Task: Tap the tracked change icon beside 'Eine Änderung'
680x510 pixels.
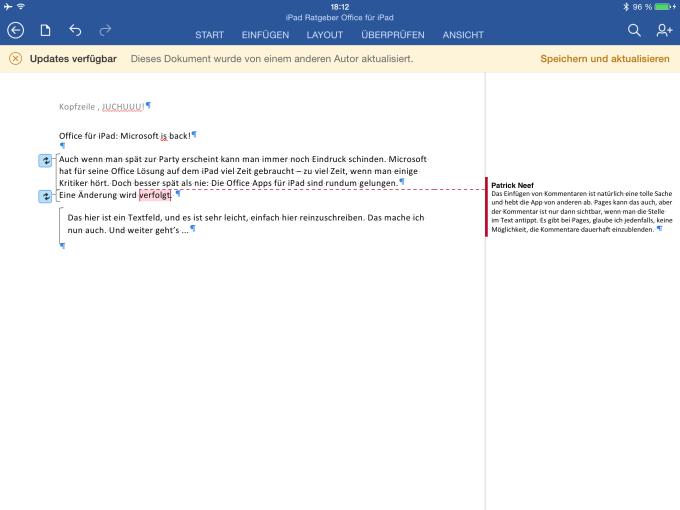Action: pyautogui.click(x=45, y=196)
